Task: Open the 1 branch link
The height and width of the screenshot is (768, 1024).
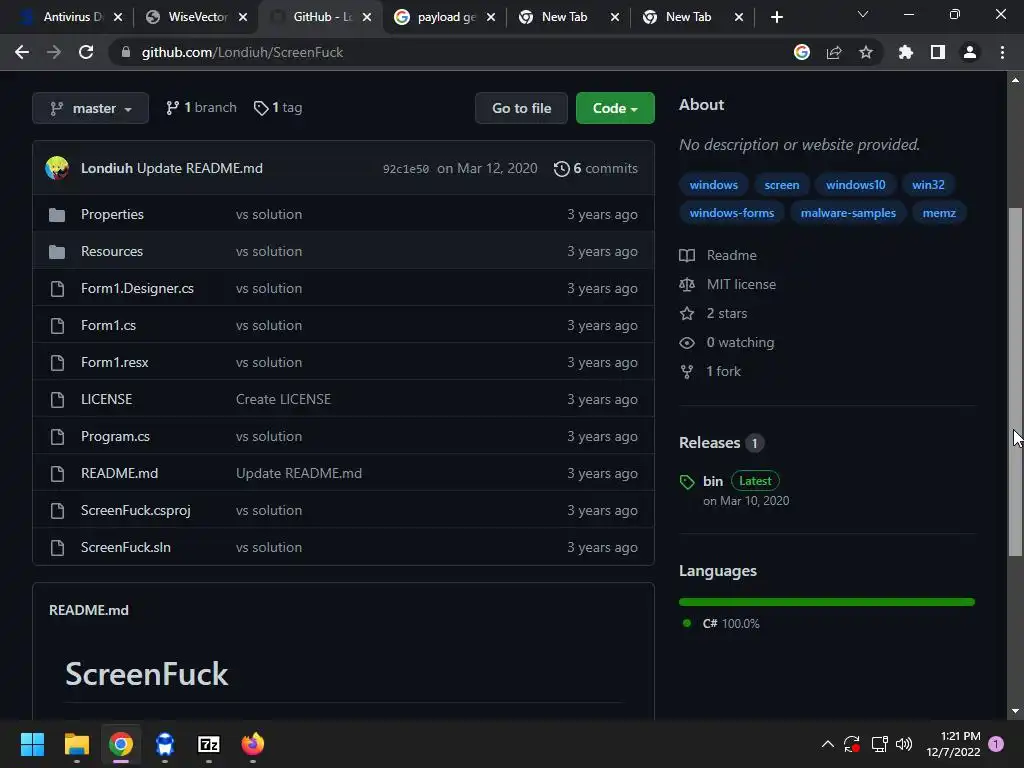Action: 201,108
